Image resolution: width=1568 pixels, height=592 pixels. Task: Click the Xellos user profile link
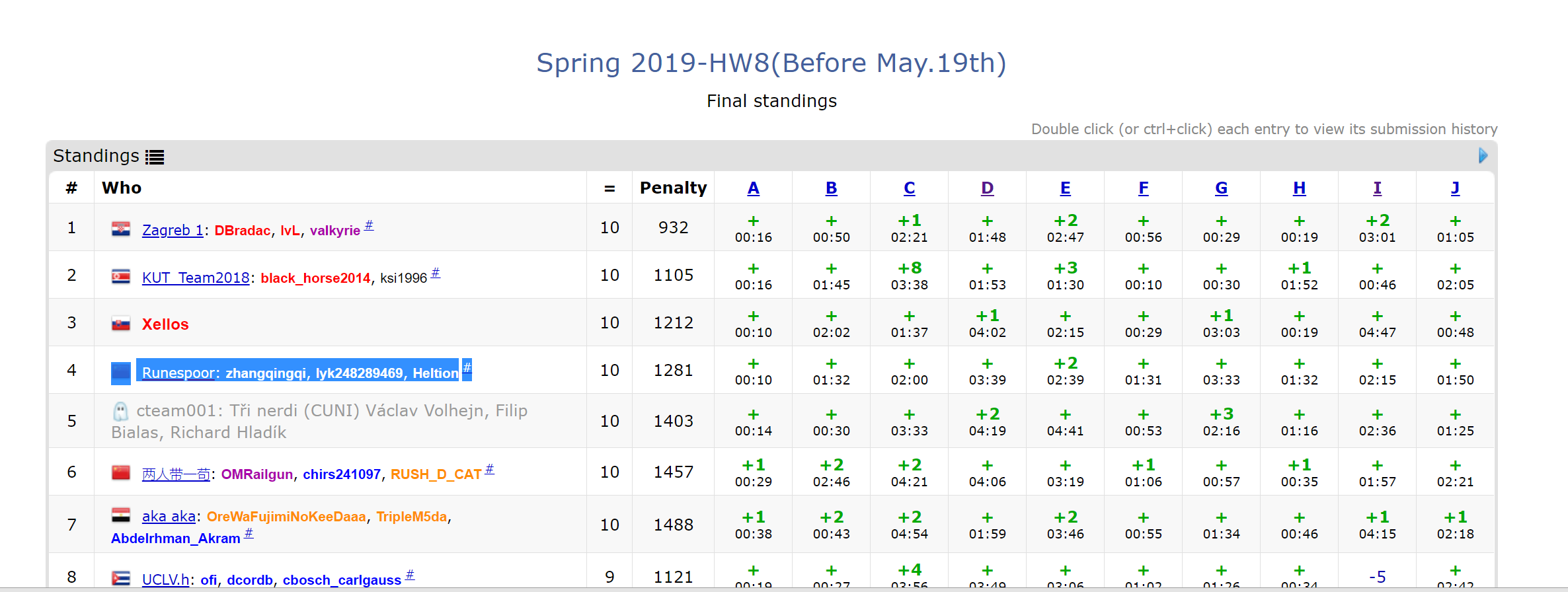tap(165, 324)
